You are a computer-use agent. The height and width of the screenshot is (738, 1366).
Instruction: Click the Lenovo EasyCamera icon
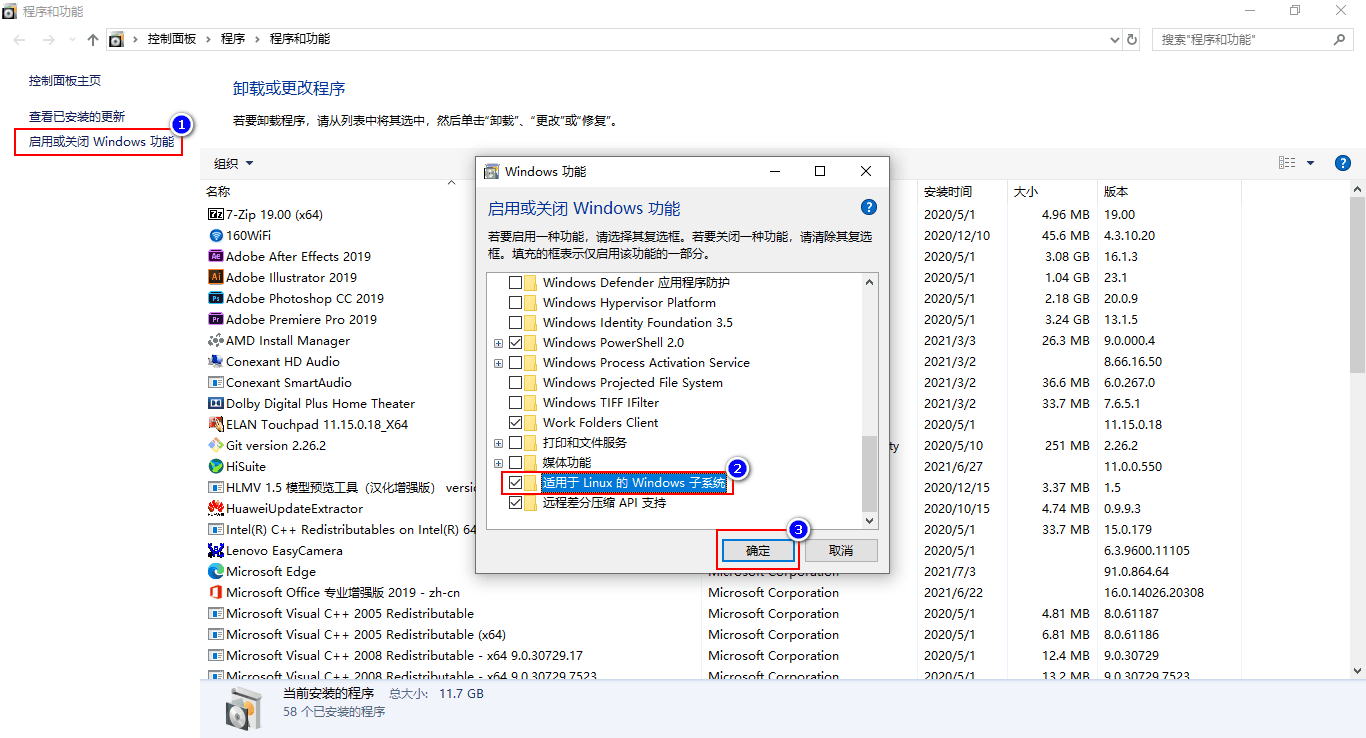215,550
